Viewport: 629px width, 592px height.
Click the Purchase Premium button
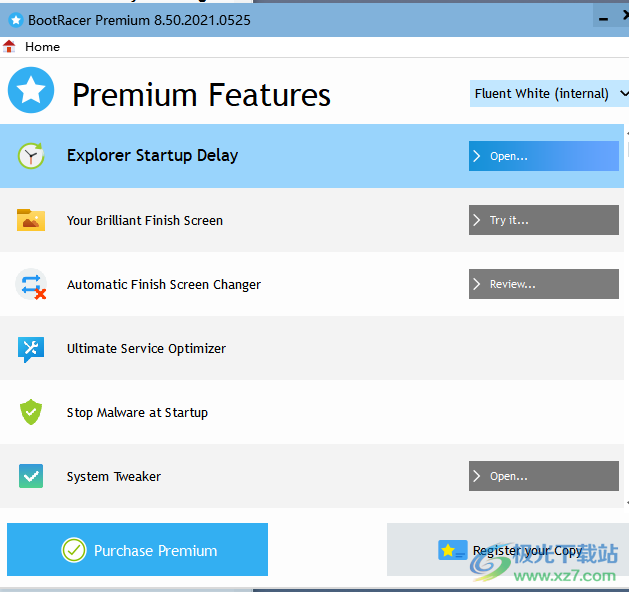[137, 549]
